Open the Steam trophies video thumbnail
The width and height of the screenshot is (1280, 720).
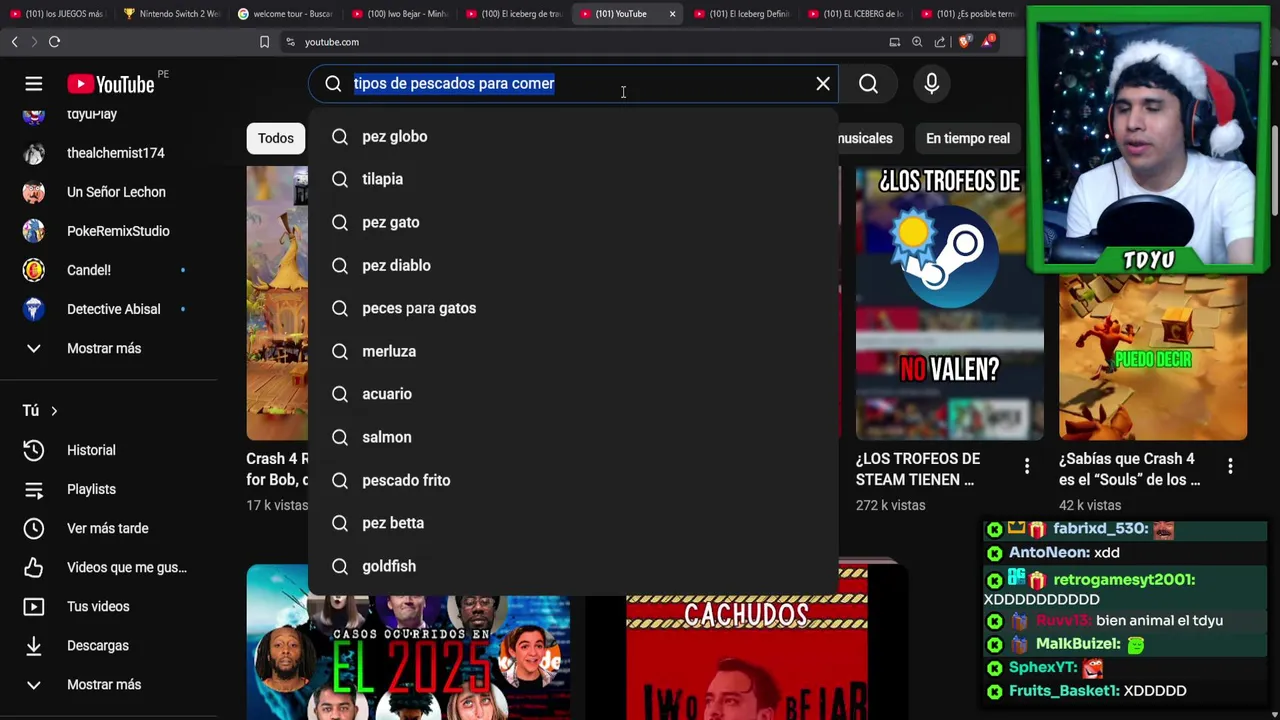(949, 304)
